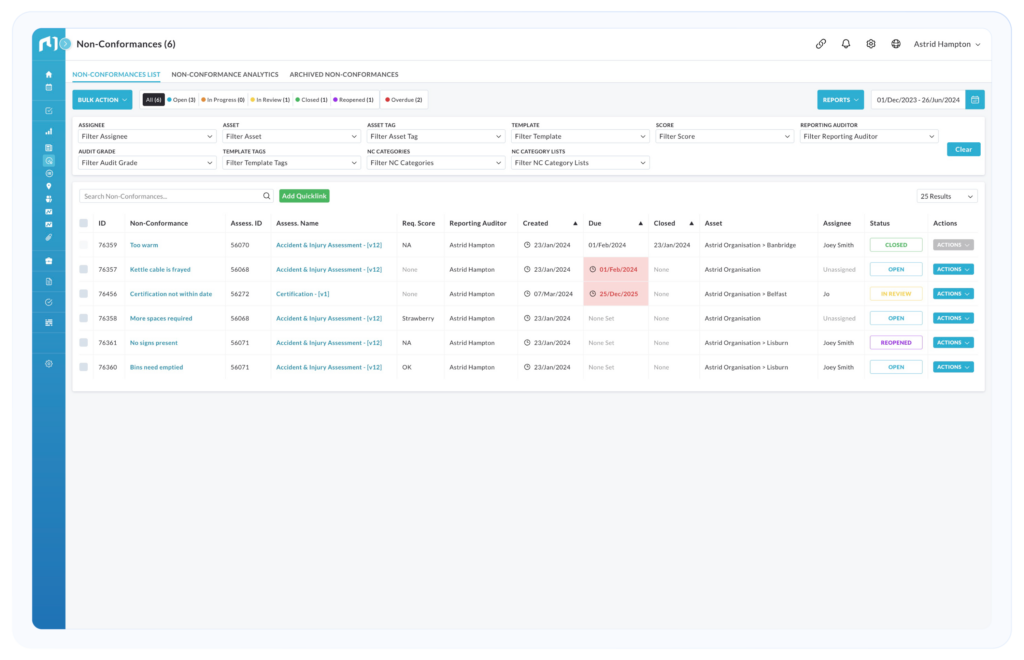Open the calendar icon in the left sidebar
This screenshot has width=1024, height=660.
[x=49, y=87]
